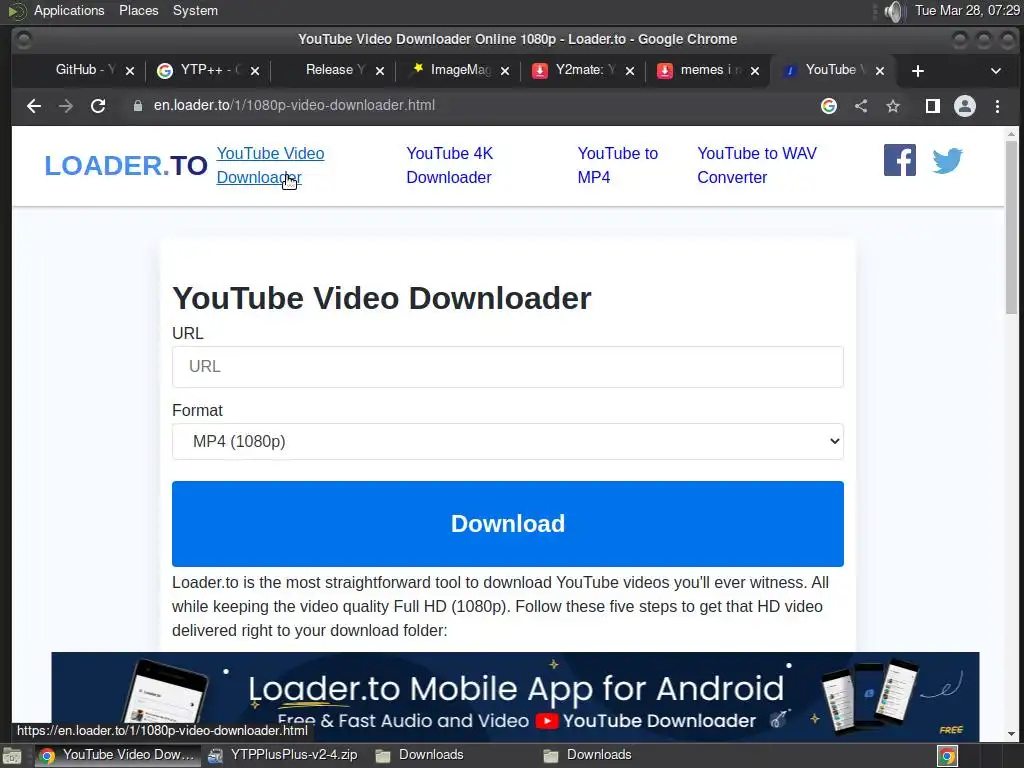Open YouTube 4K Downloader link
1024x768 pixels.
pos(449,165)
